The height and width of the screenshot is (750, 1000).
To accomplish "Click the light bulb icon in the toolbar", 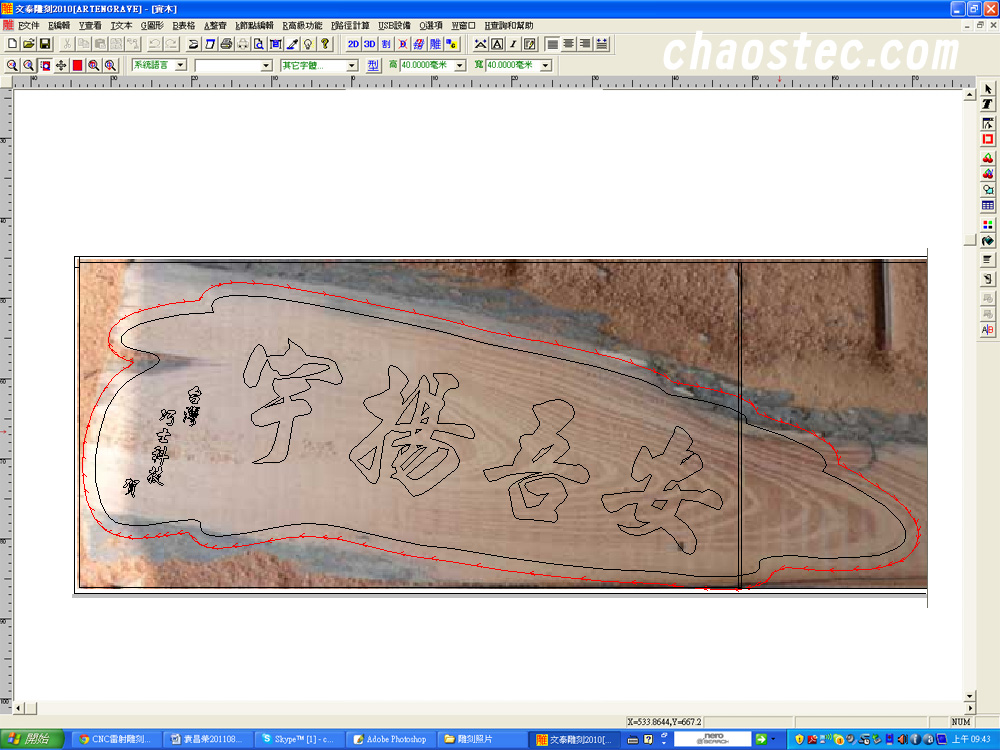I will pos(309,44).
